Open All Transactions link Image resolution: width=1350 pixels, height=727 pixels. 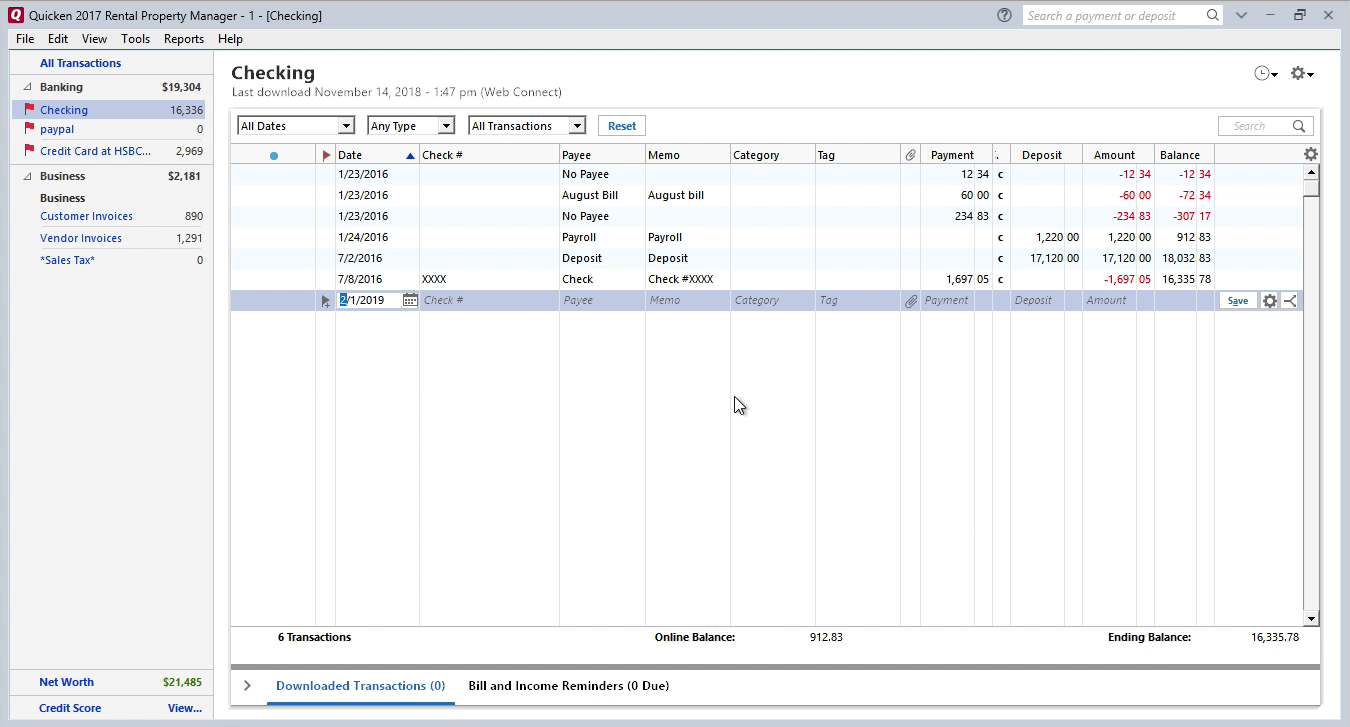point(80,63)
